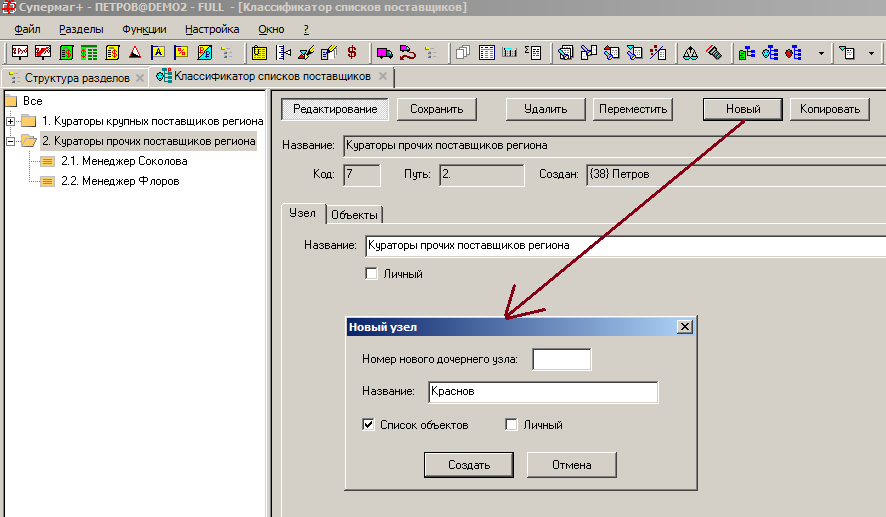Expand the Кураторы крупных поставщиков региона node

10,121
